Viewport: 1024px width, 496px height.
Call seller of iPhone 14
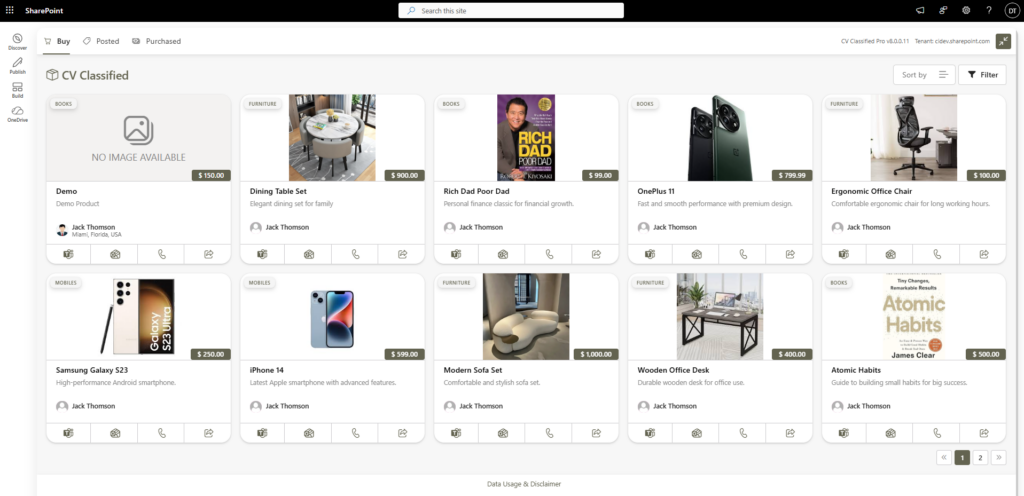tap(355, 433)
